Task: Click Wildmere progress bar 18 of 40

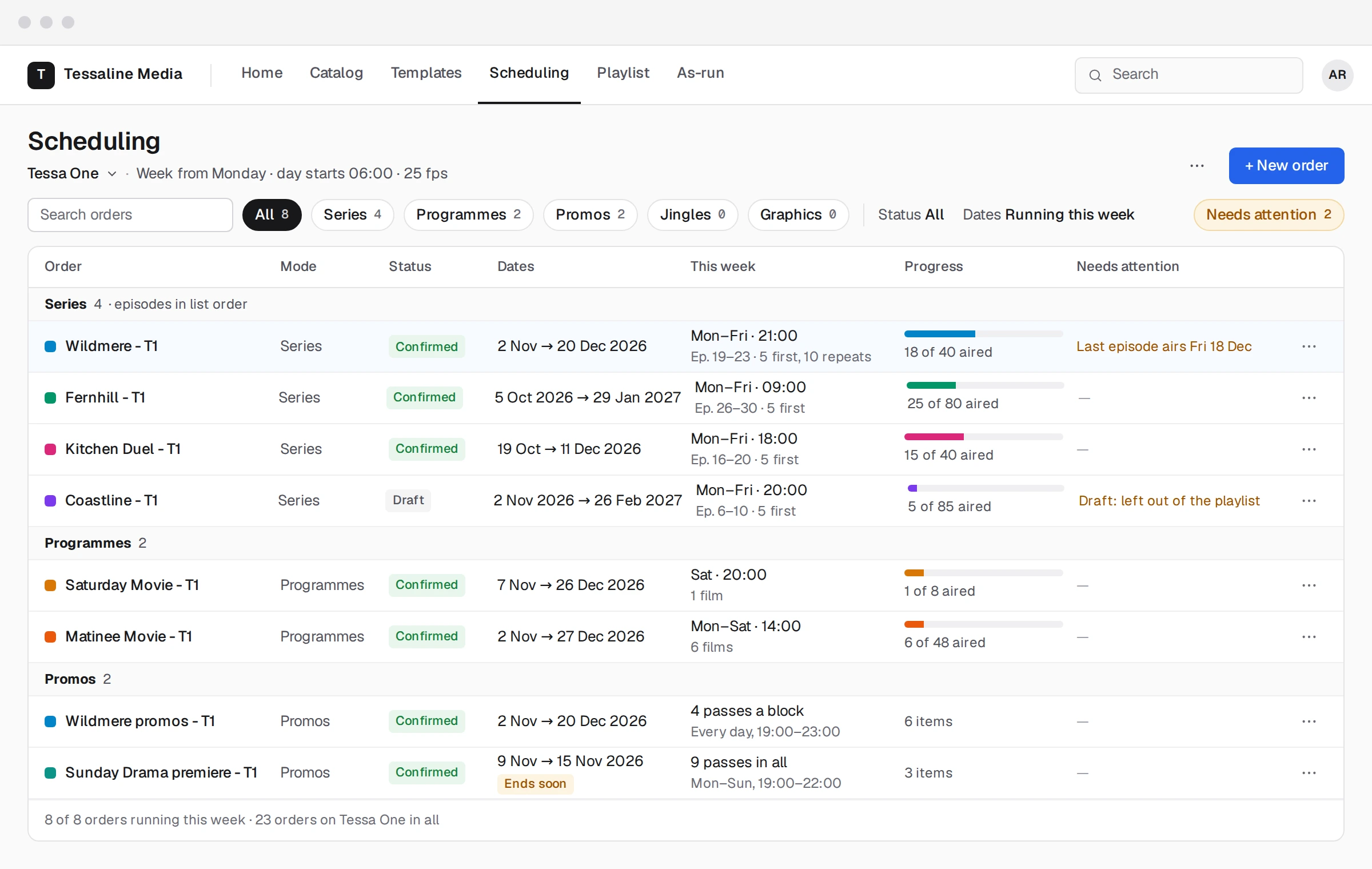Action: [983, 334]
